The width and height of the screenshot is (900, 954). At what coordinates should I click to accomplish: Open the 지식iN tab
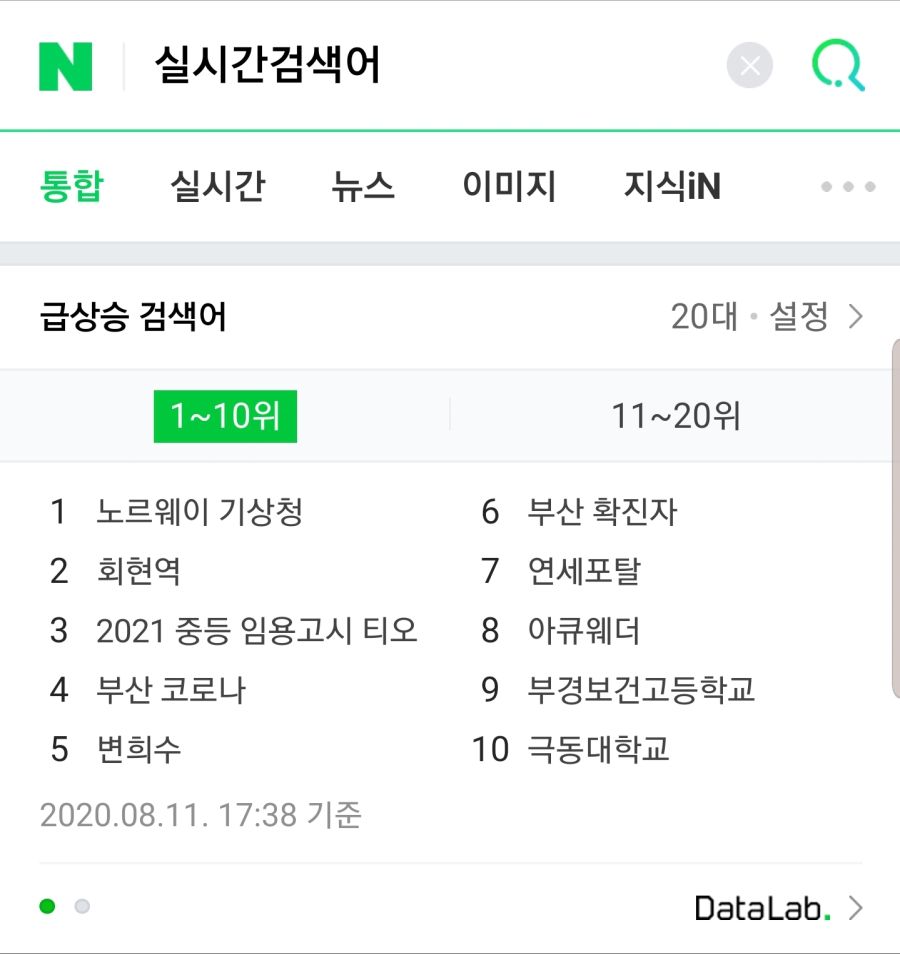[672, 186]
